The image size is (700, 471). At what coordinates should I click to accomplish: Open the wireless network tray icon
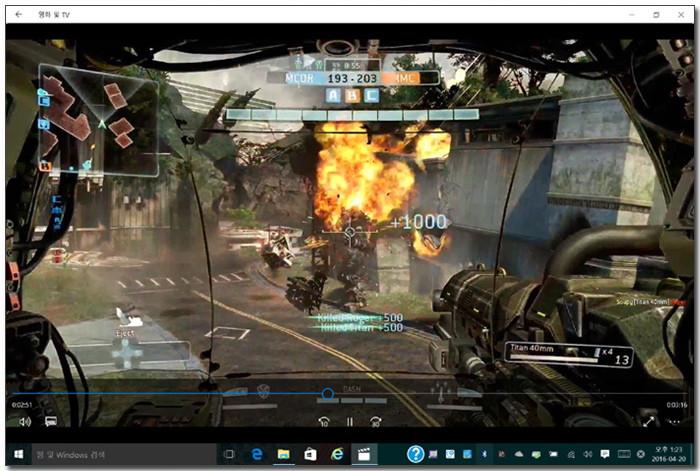tap(571, 454)
